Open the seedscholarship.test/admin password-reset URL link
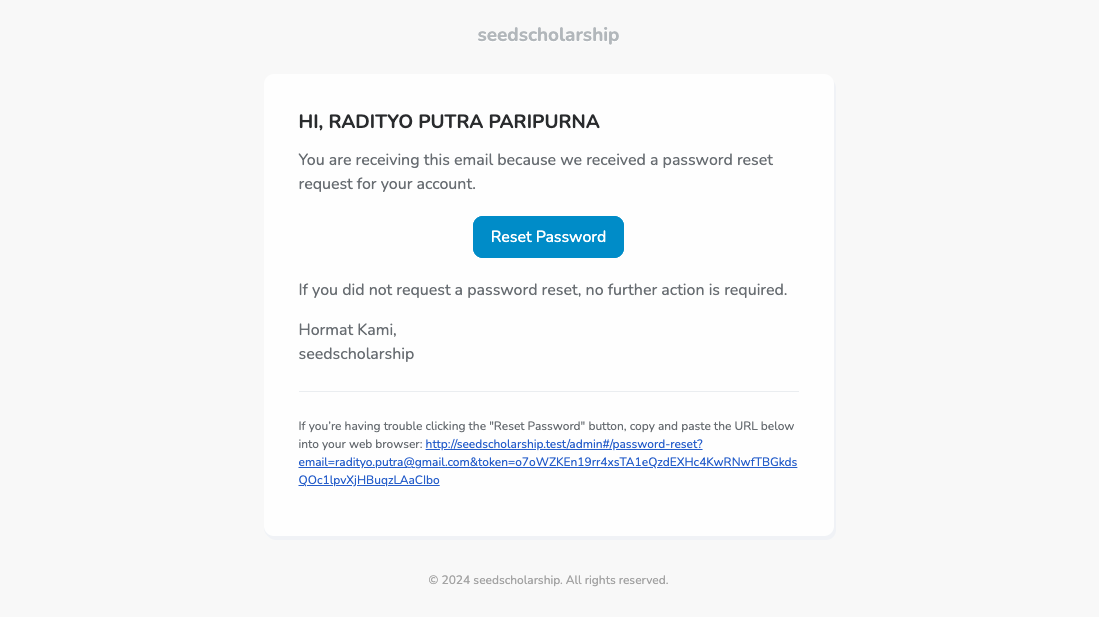1099x617 pixels. point(564,444)
